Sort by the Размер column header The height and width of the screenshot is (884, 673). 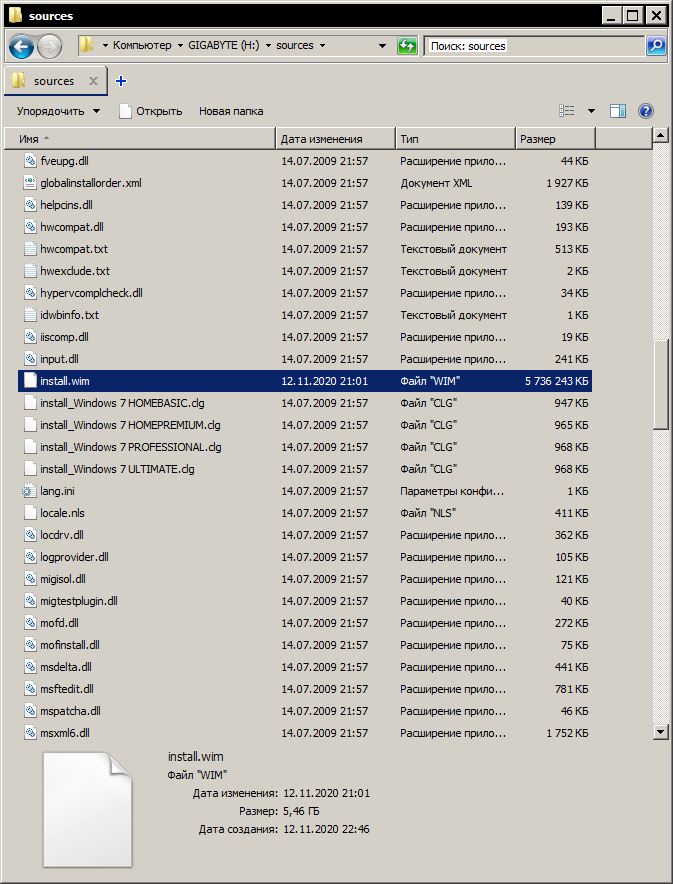[555, 139]
